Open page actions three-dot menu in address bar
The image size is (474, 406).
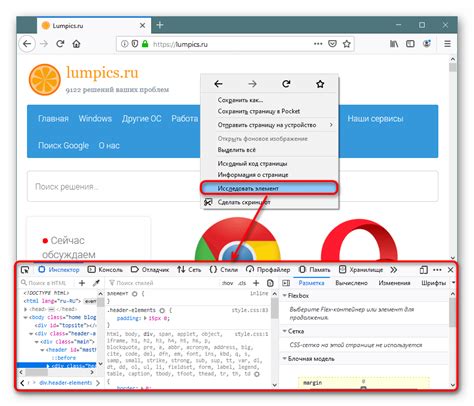(318, 44)
